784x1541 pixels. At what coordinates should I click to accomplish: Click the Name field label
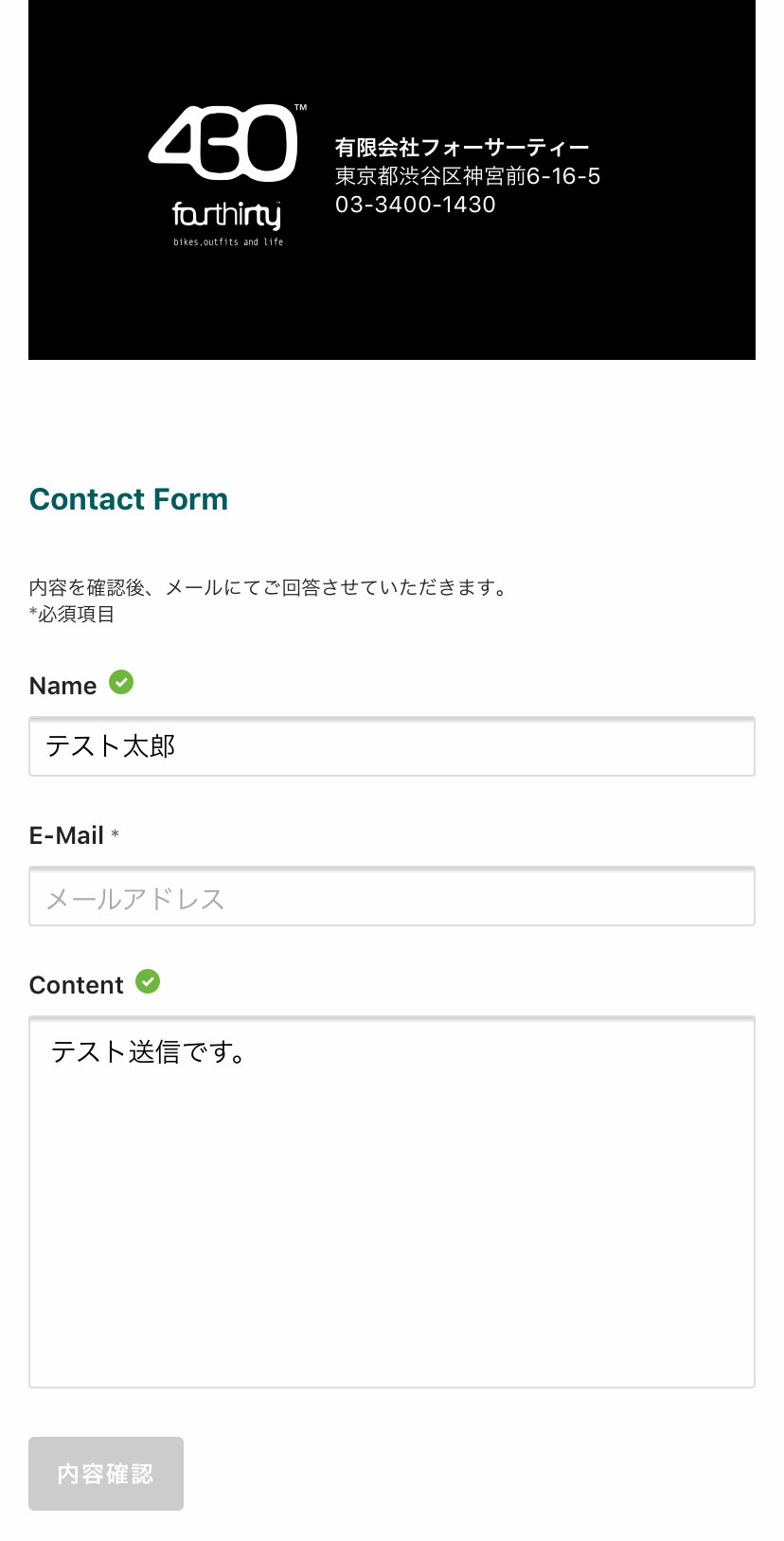[63, 686]
